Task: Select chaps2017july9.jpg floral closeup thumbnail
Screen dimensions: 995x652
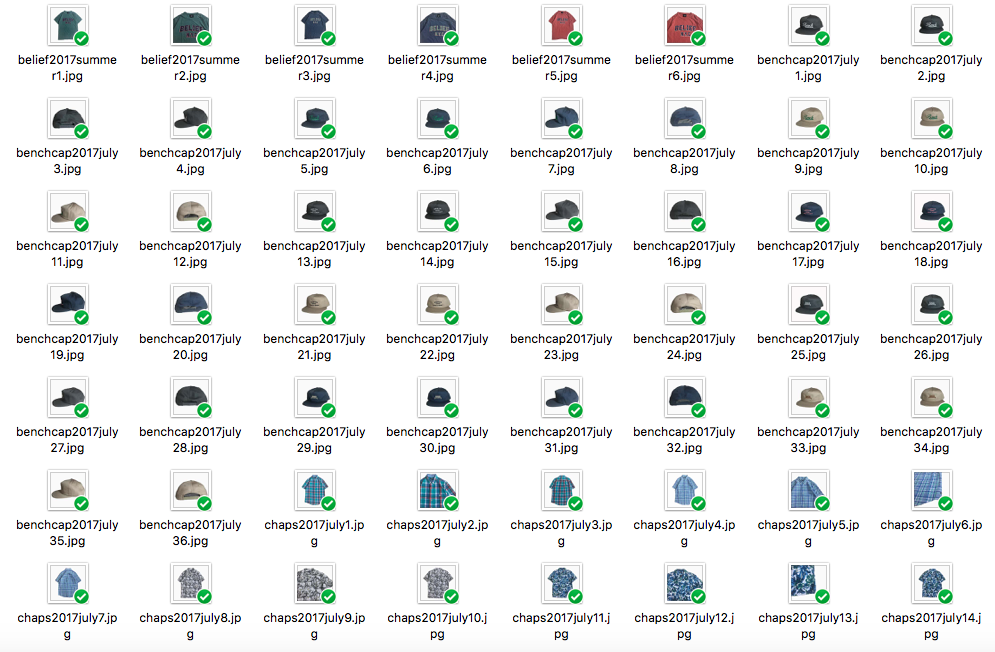Action: point(315,583)
